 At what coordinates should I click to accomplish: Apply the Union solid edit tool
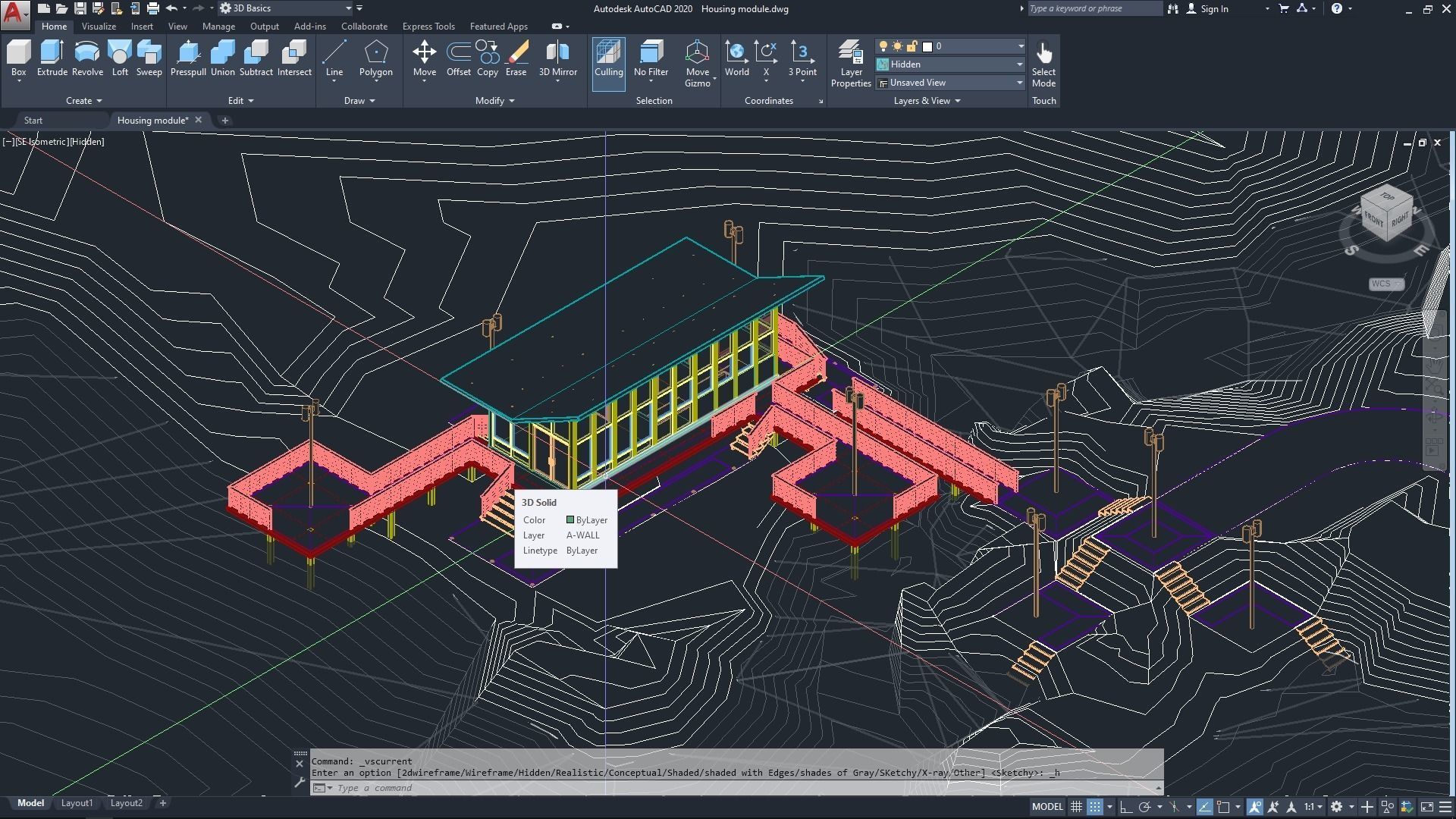pyautogui.click(x=222, y=58)
